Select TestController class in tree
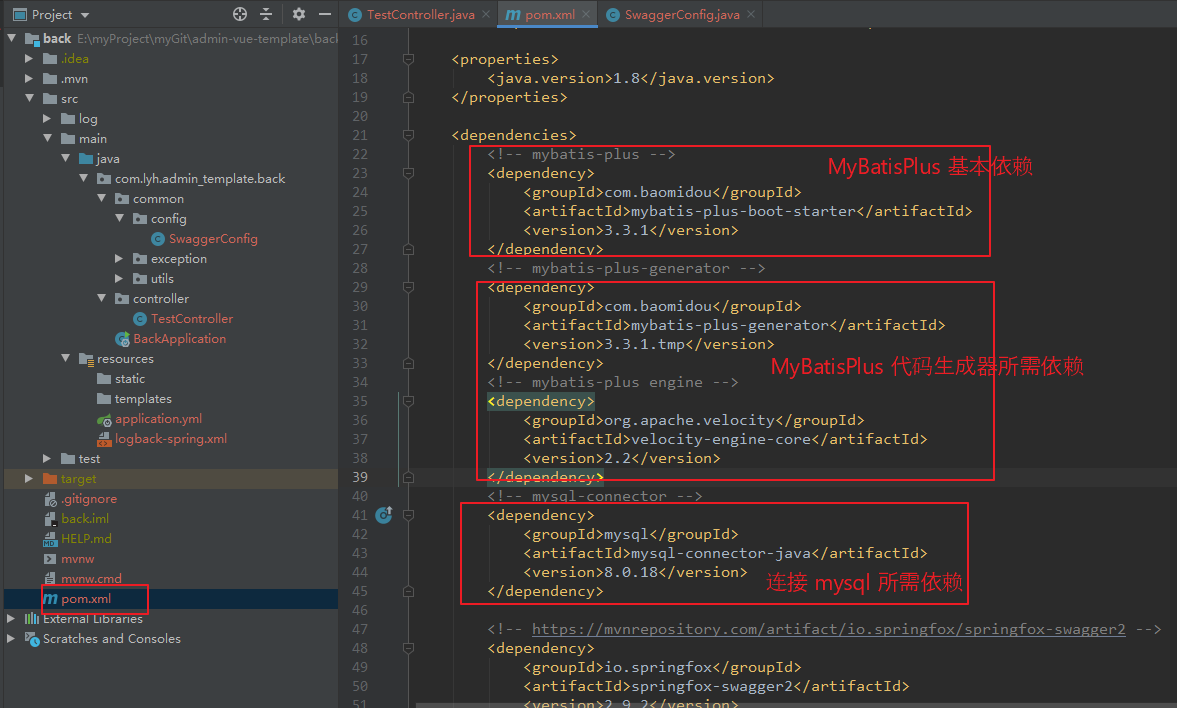Screen dimensions: 1177x708 [x=191, y=318]
